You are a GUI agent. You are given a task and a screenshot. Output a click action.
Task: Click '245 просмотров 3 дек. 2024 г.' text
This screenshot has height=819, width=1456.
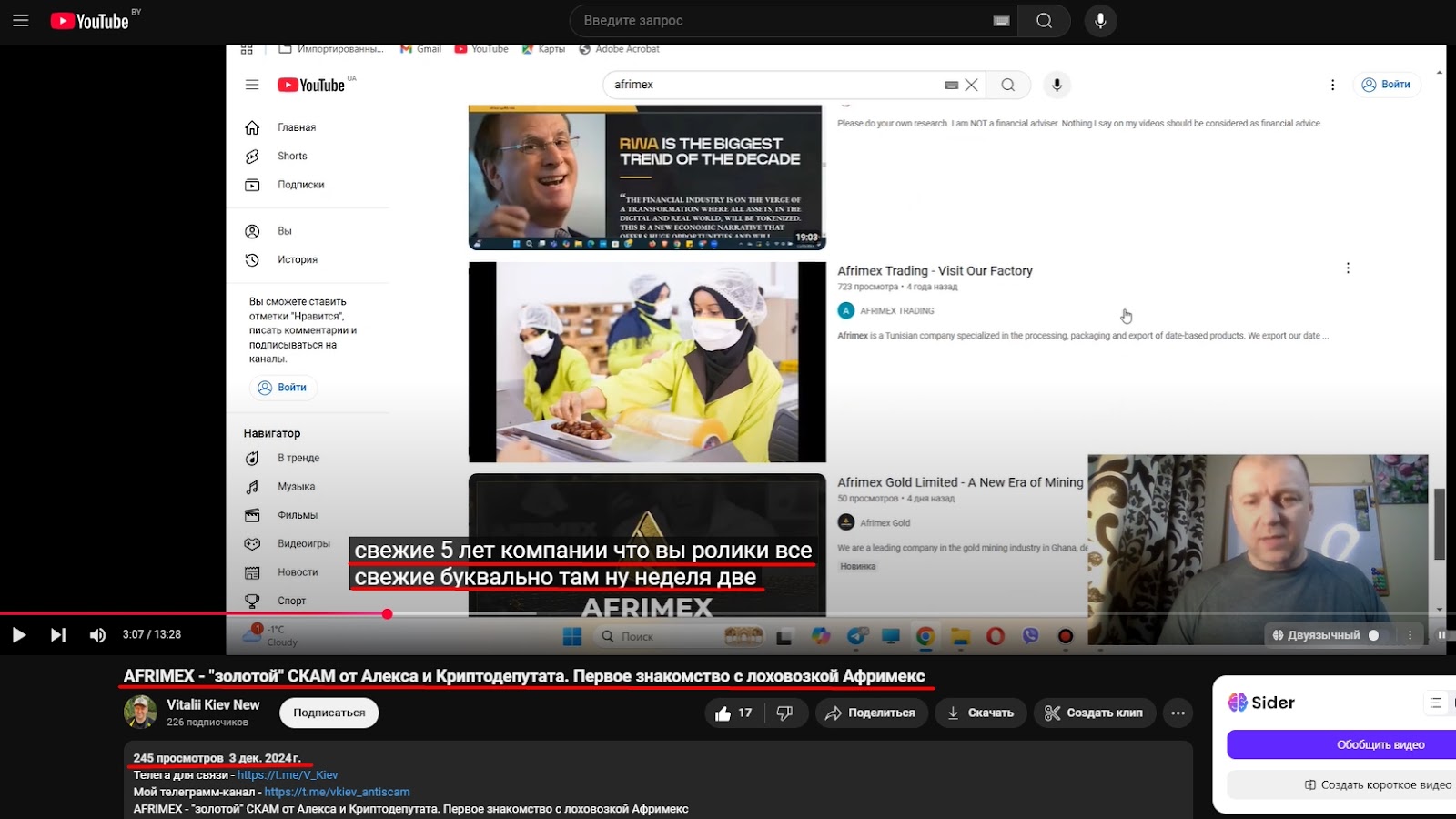[217, 758]
